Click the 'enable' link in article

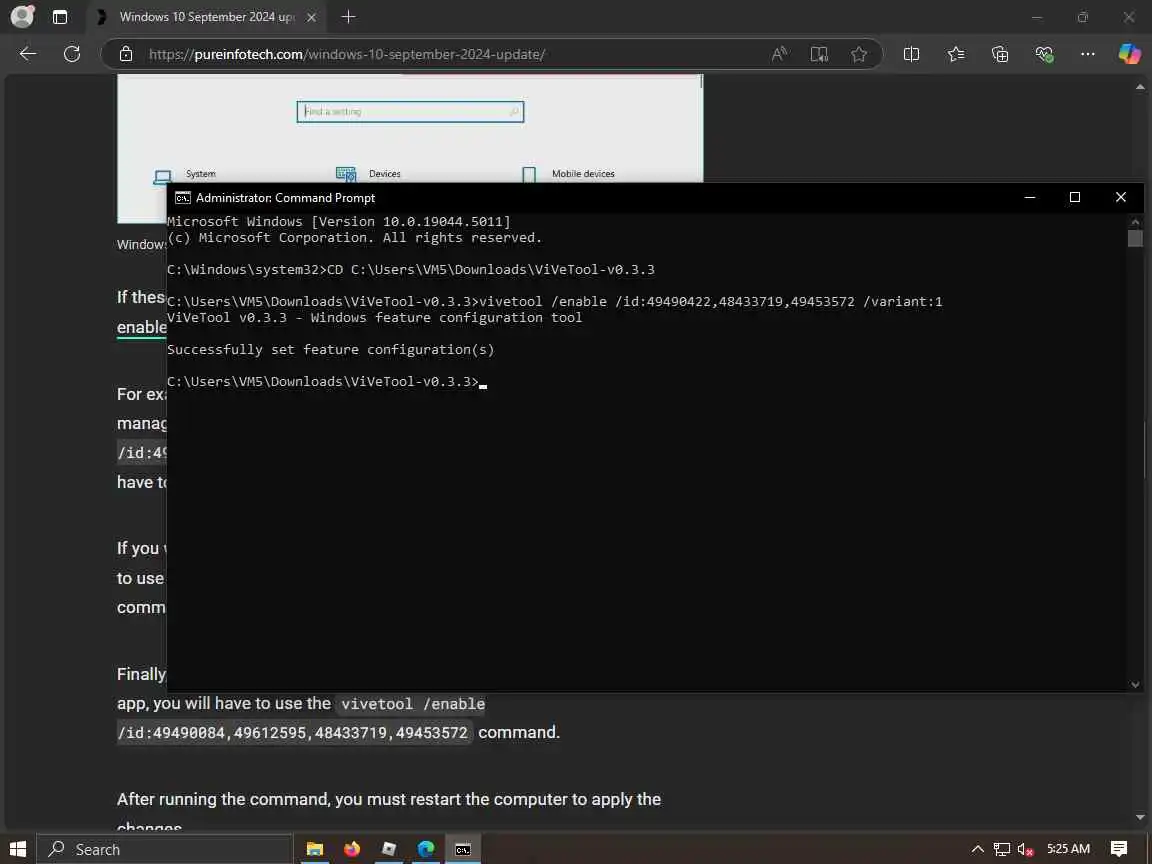142,327
